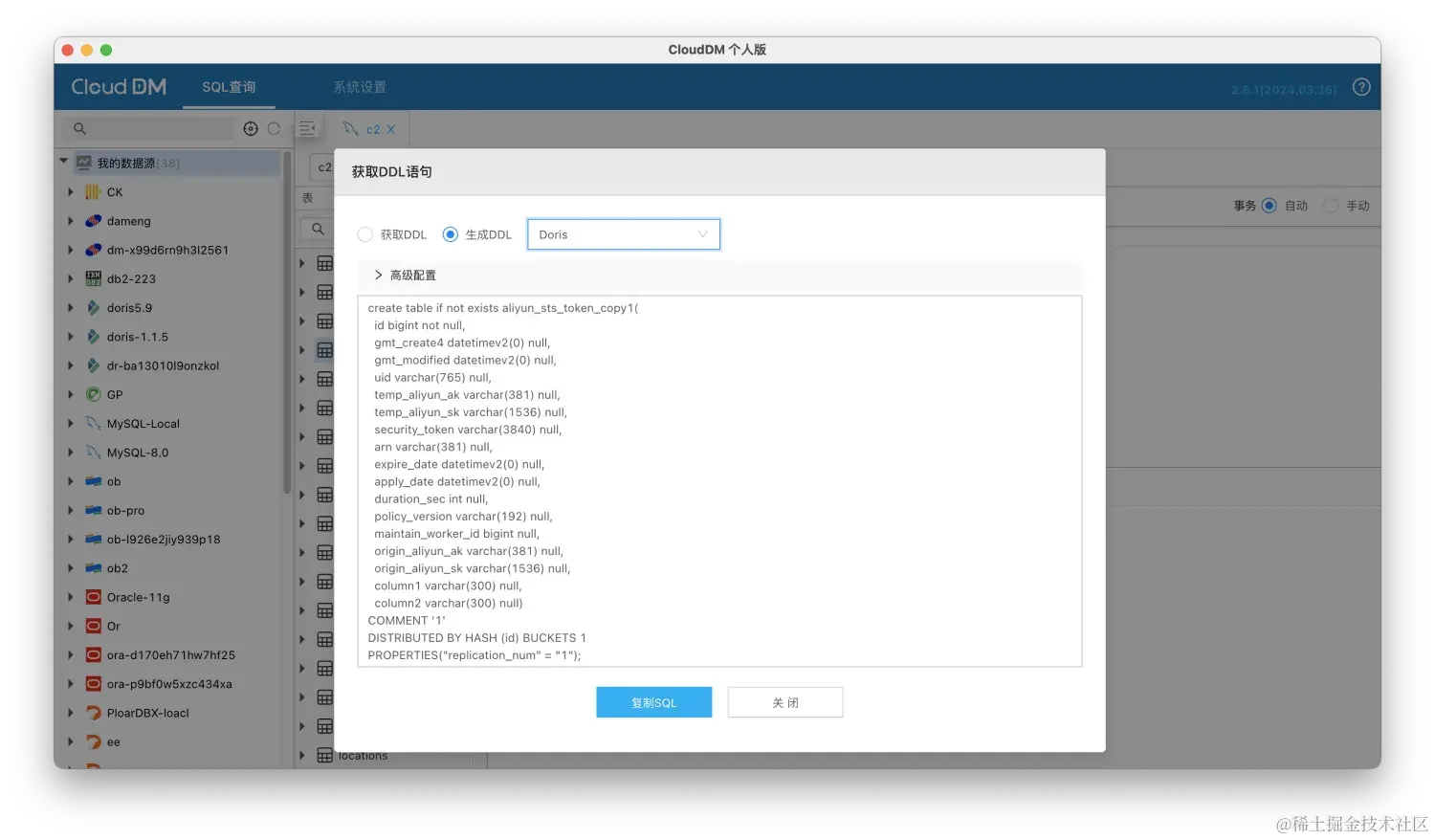Select the dr-ba13010l9onzkol tree item
The image size is (1435, 840).
[163, 365]
